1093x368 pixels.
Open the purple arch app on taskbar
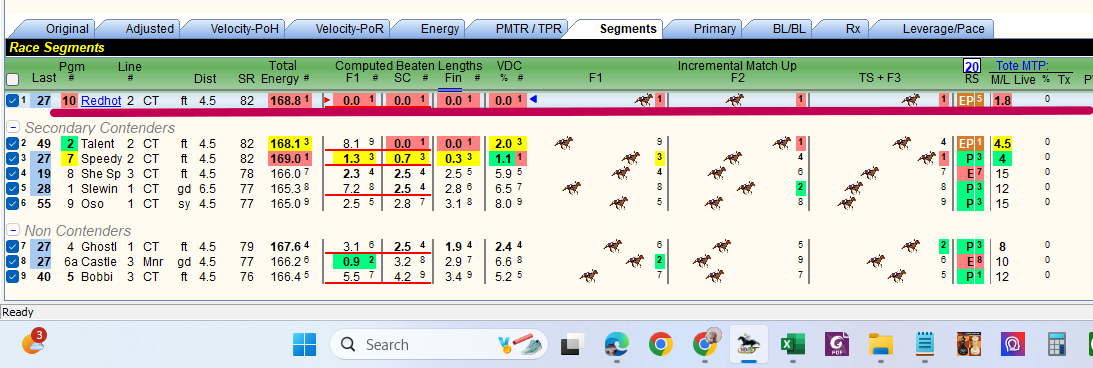[1013, 344]
